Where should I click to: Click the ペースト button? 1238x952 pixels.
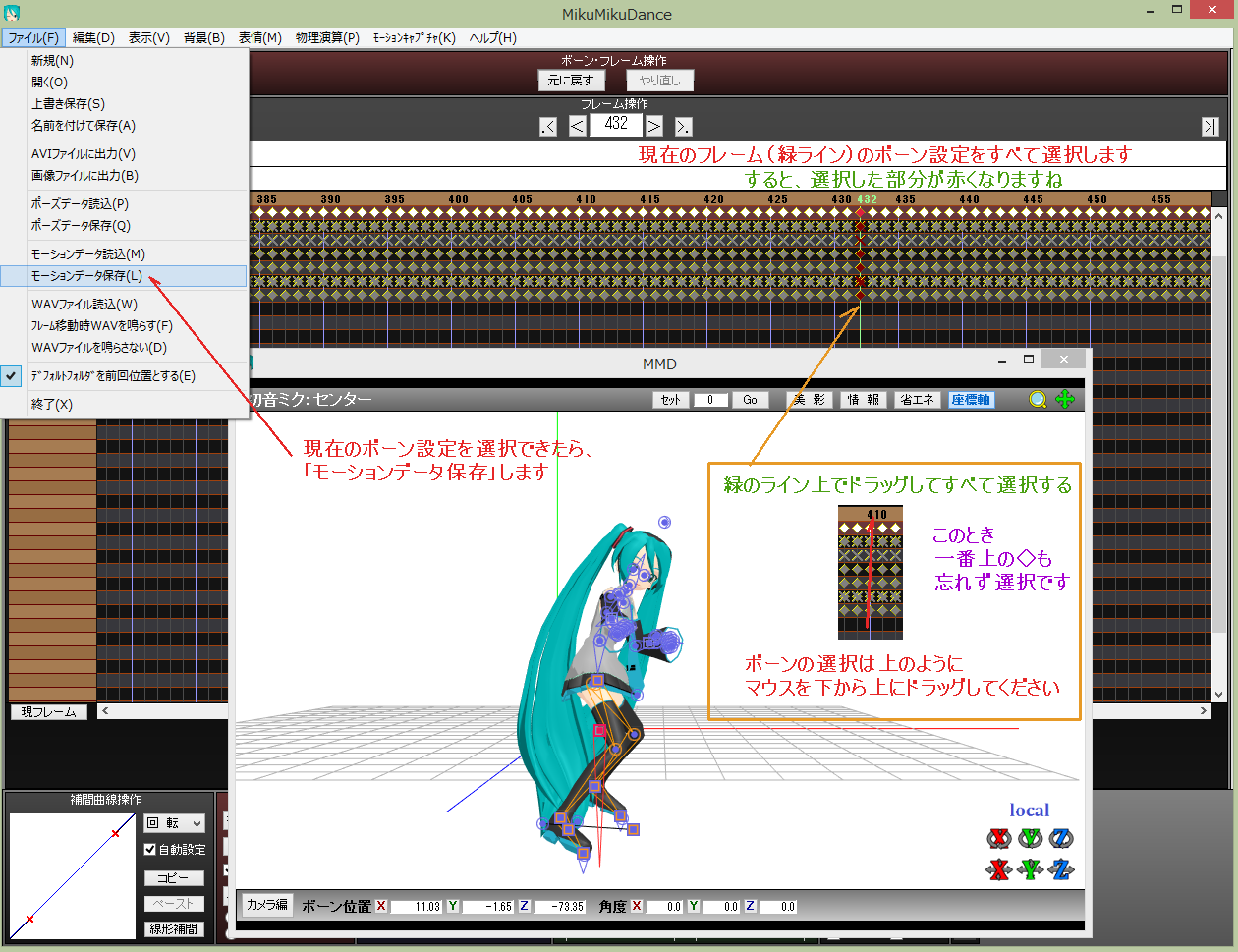[x=175, y=904]
